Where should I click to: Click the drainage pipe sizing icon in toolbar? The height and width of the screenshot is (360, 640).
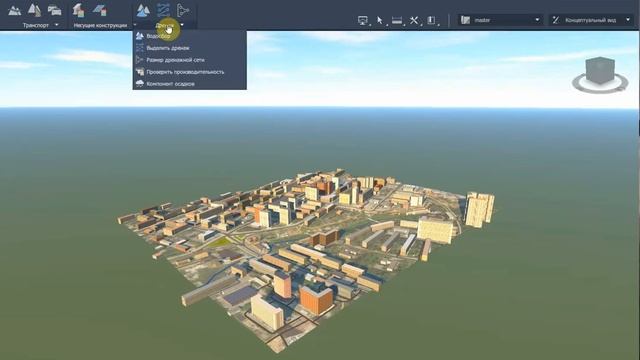click(183, 10)
